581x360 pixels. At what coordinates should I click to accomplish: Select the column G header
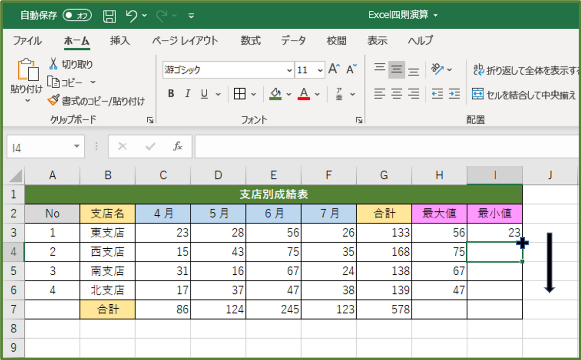tap(384, 175)
